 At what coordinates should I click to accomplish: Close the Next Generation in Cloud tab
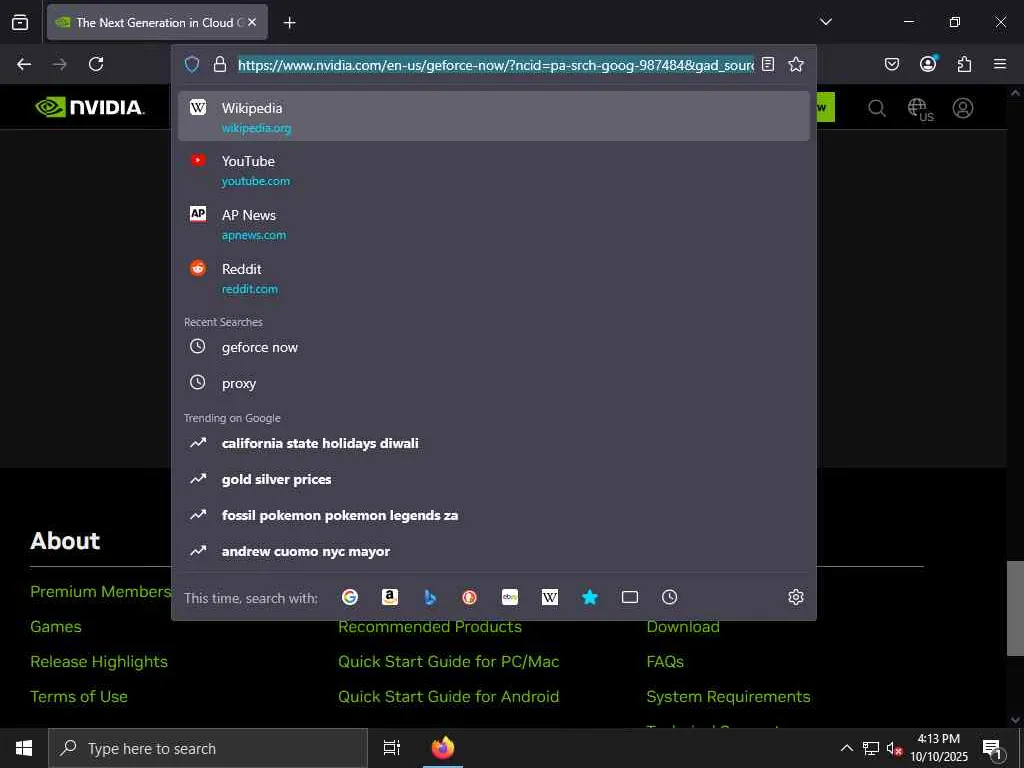pos(252,22)
